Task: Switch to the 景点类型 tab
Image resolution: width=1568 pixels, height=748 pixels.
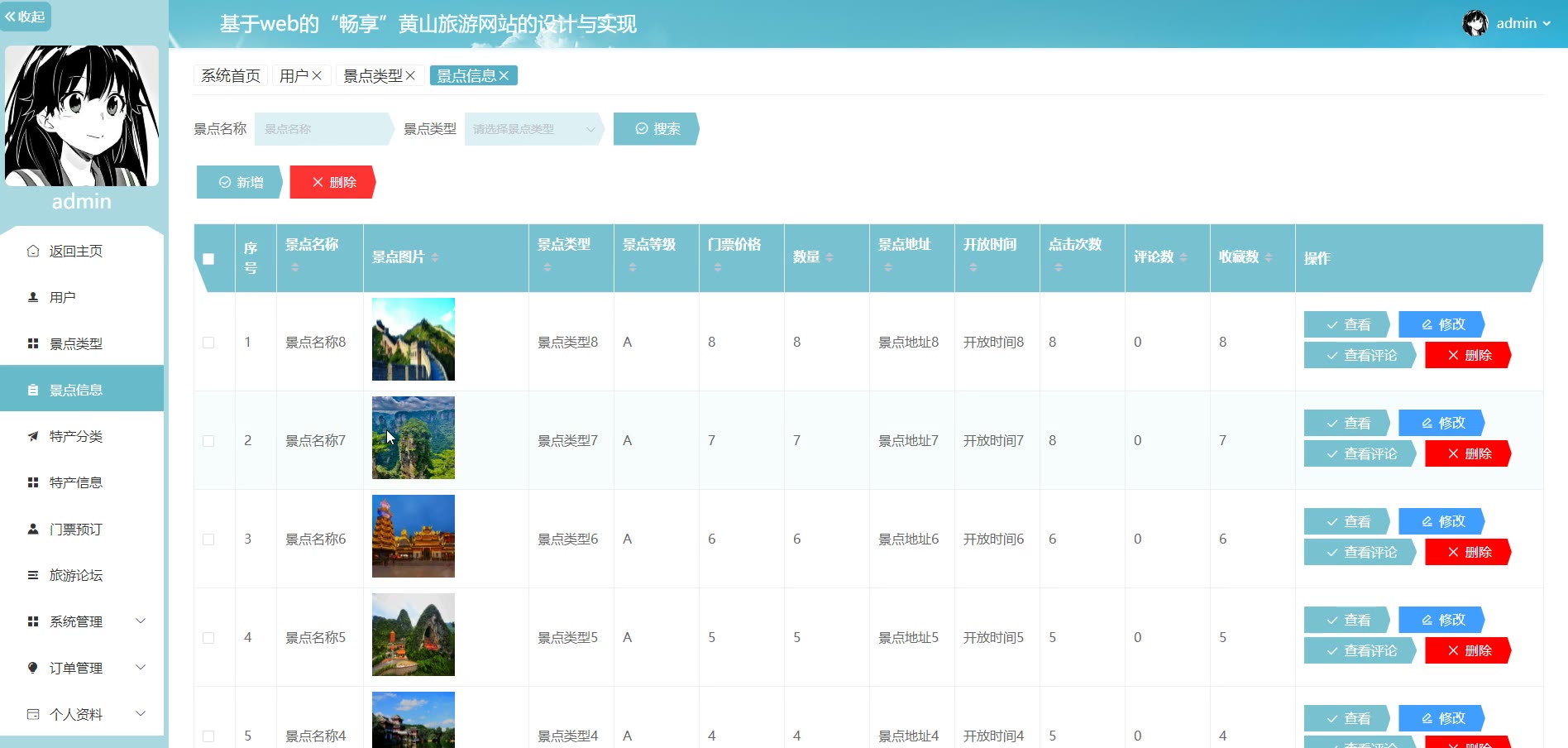Action: point(373,76)
